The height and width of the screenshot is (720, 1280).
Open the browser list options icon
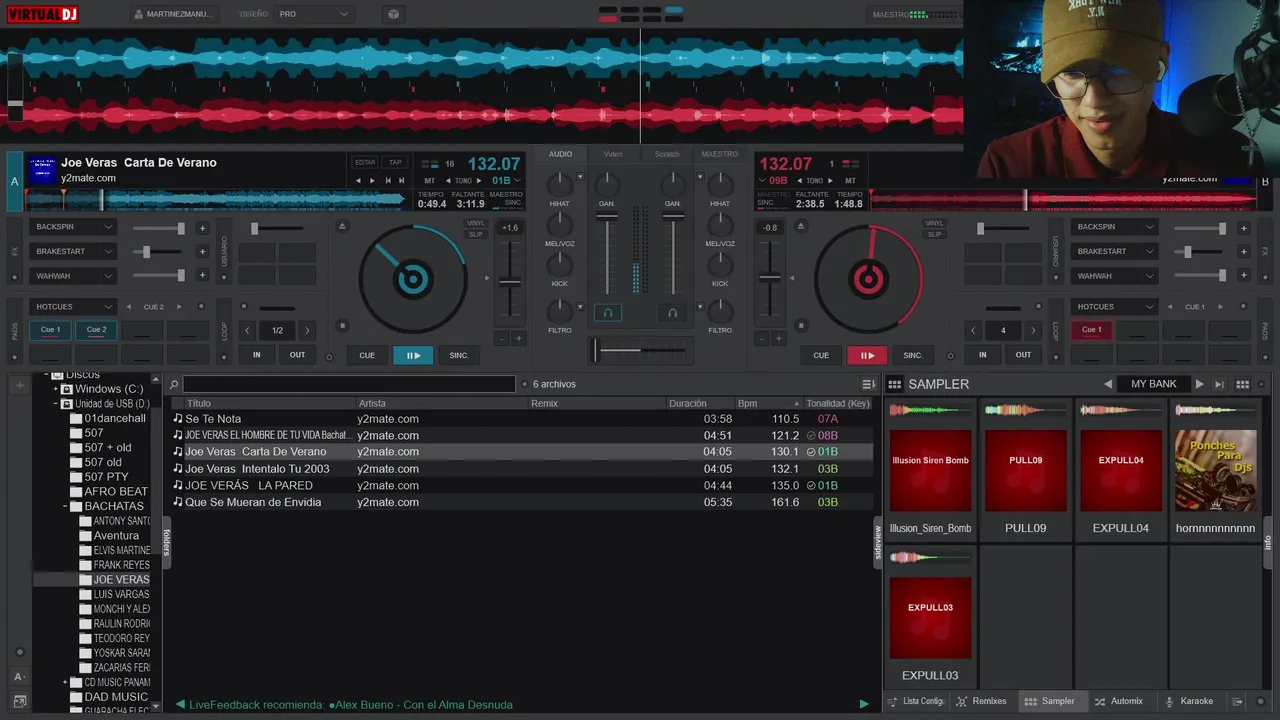tap(868, 384)
